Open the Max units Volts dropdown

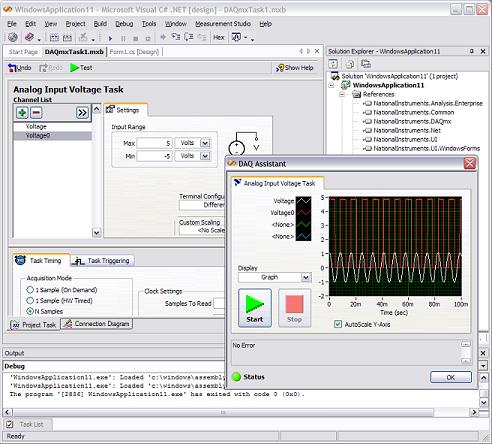pos(205,143)
